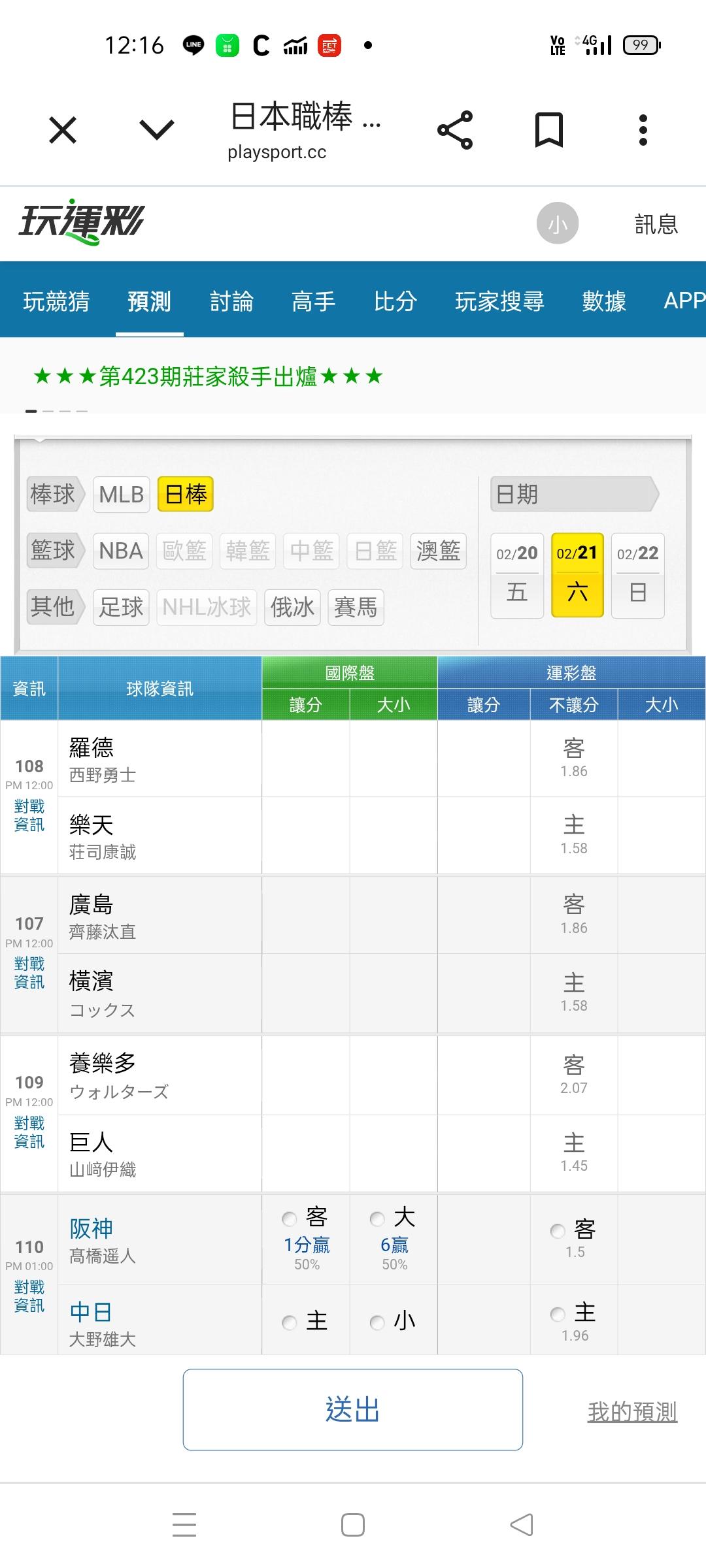The image size is (706, 1568).
Task: Tap battery indicator in status bar
Action: [x=642, y=45]
